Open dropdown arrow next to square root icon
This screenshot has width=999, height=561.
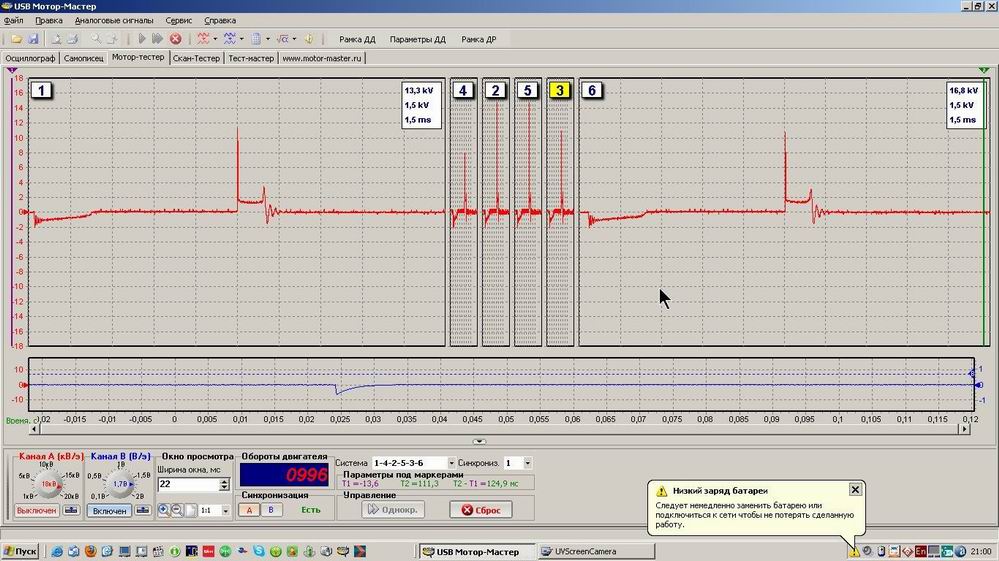tap(294, 39)
